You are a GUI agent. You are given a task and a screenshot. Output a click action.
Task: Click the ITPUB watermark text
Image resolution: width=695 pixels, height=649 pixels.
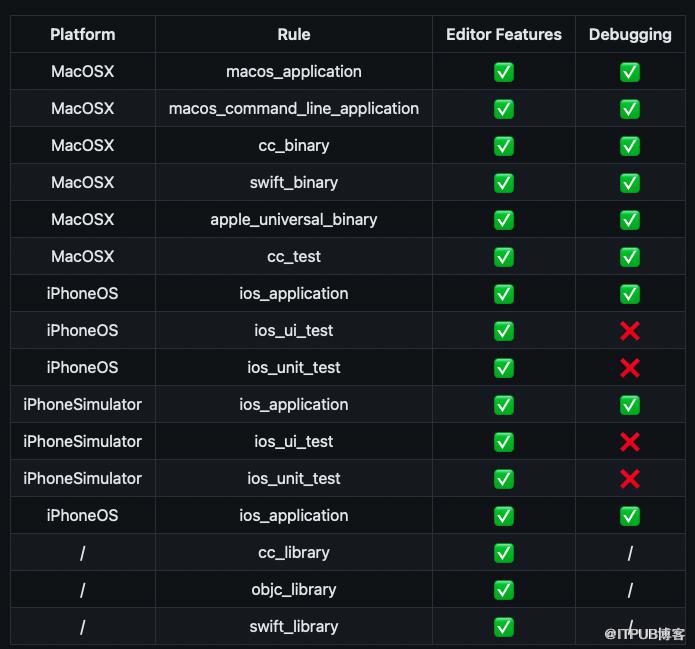[x=644, y=634]
